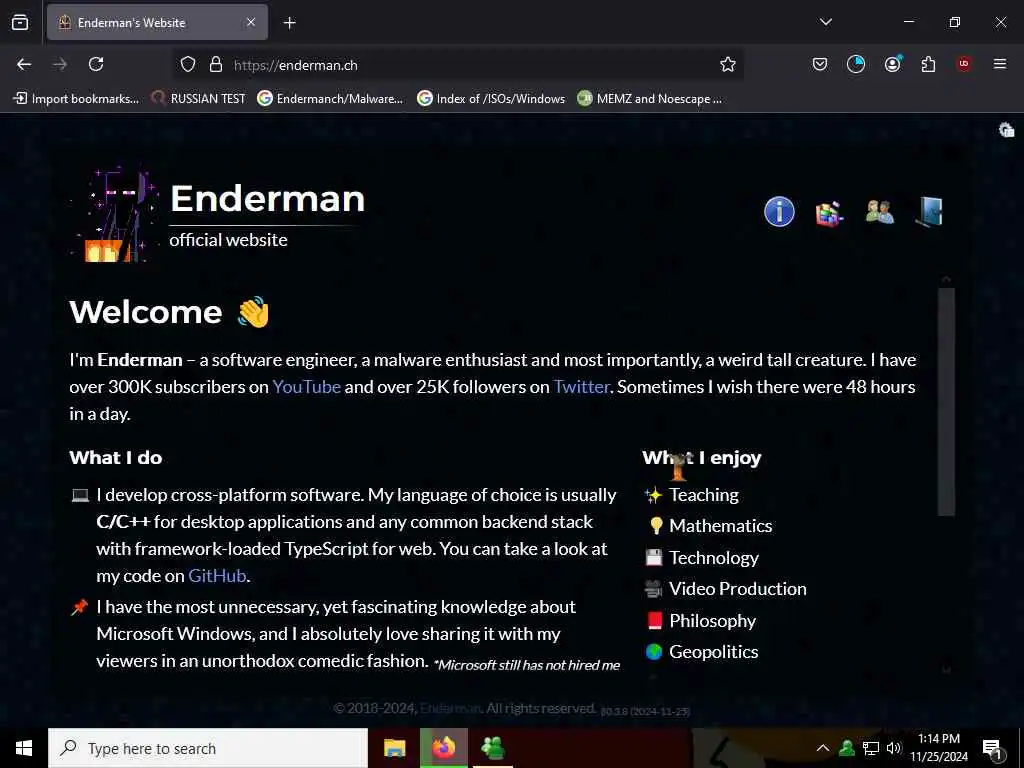1024x768 pixels.
Task: Open the uBlock Origin extension icon
Action: 963,64
